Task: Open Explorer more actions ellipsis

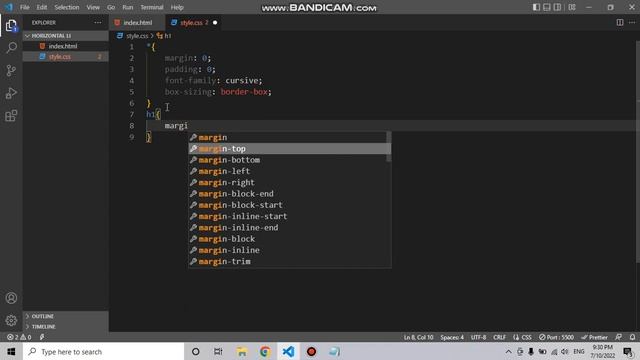Action: [x=98, y=22]
